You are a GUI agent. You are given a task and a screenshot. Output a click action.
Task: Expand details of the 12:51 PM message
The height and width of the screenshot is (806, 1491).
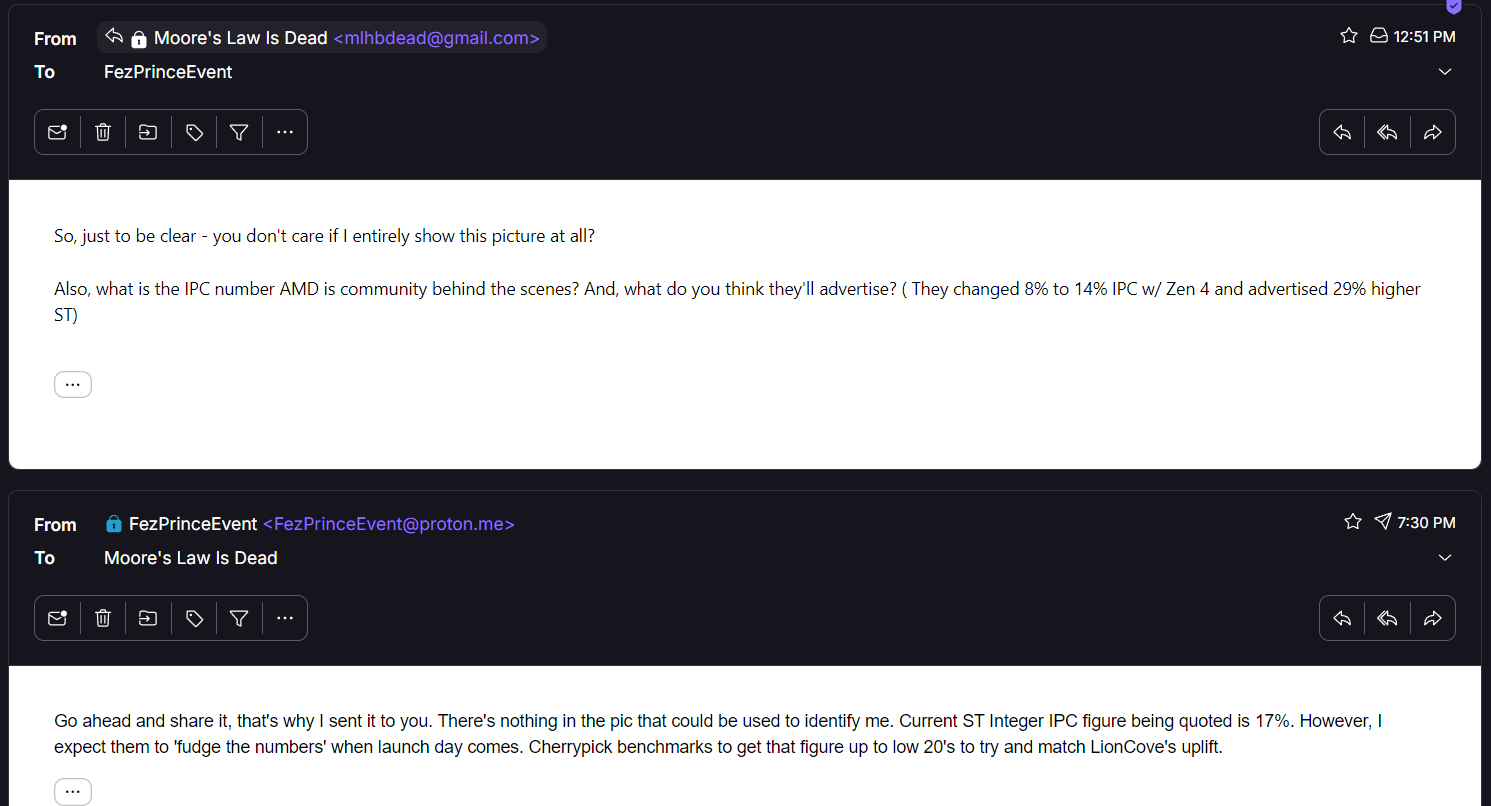point(1444,72)
